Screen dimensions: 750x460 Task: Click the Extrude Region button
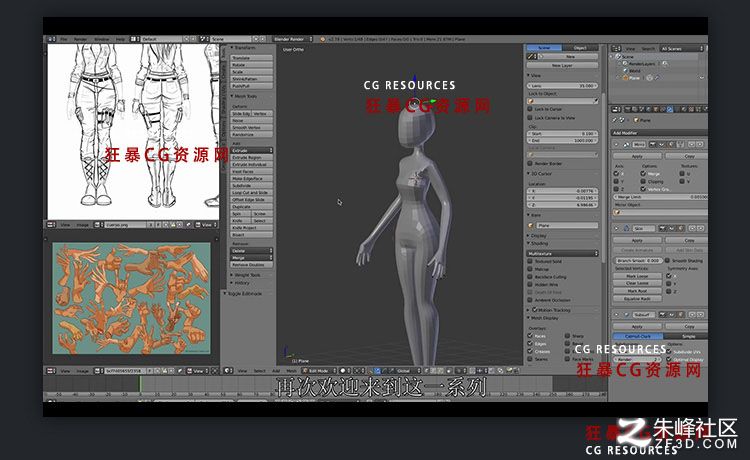click(252, 157)
